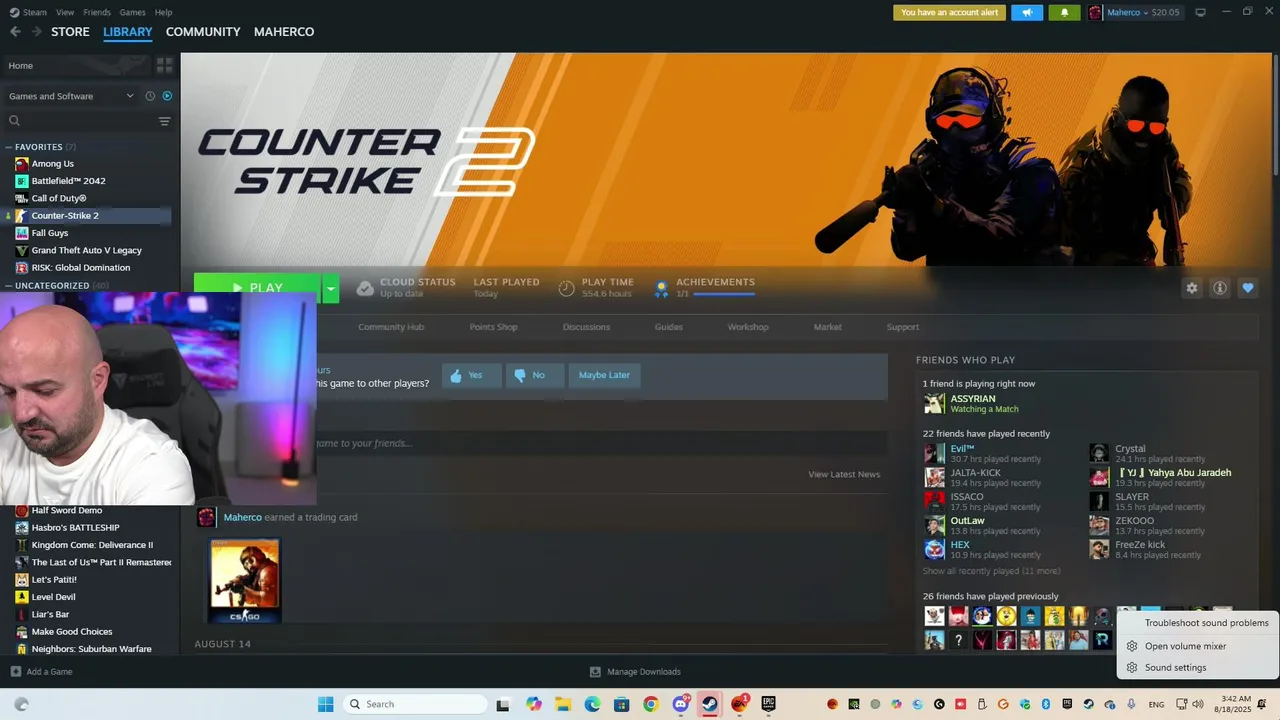Click Yes to recommend the game
This screenshot has width=1280, height=720.
coord(472,375)
